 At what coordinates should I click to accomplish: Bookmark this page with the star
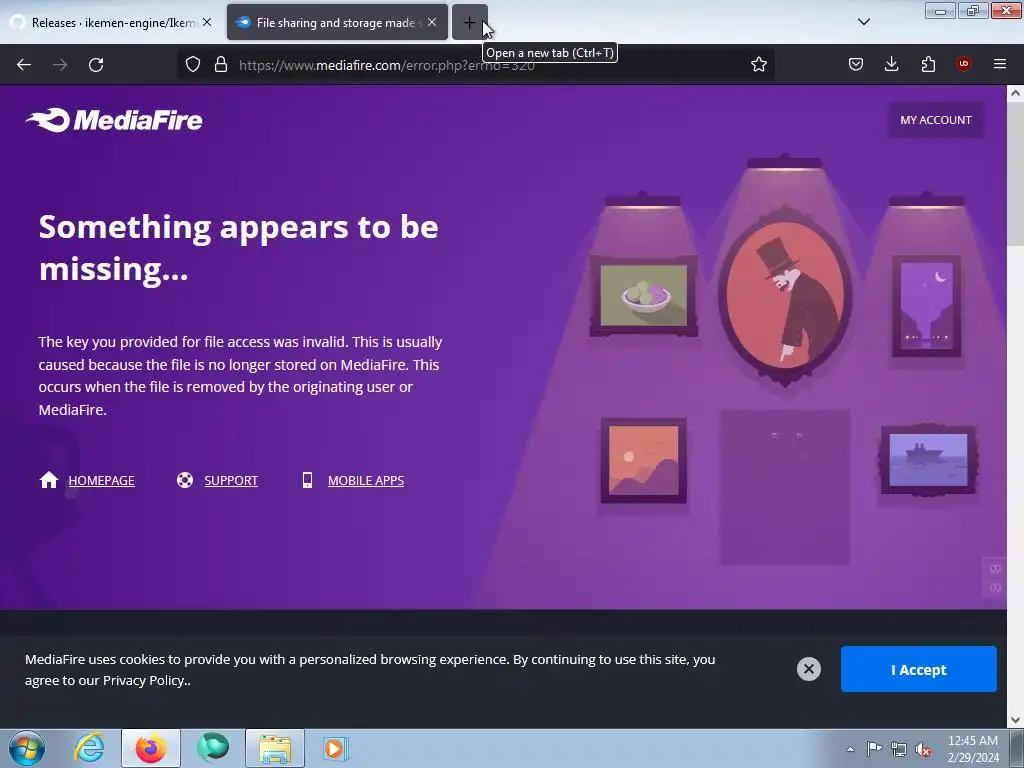[758, 64]
